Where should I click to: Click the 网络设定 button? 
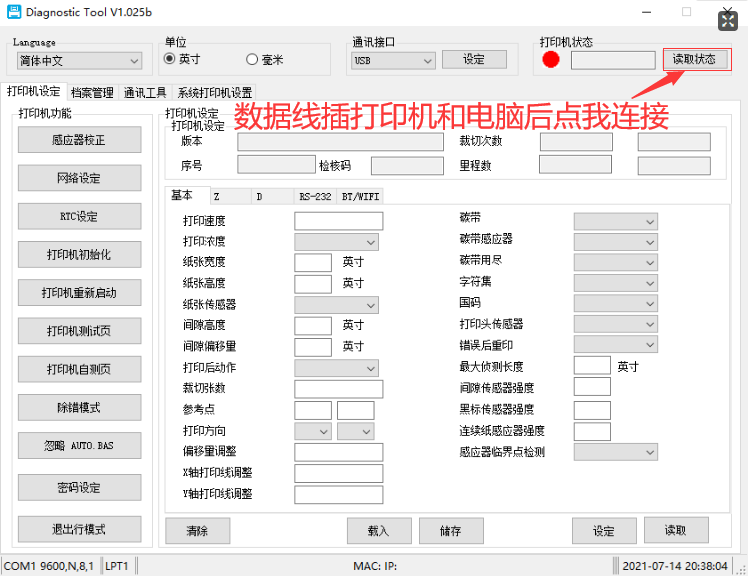(79, 178)
